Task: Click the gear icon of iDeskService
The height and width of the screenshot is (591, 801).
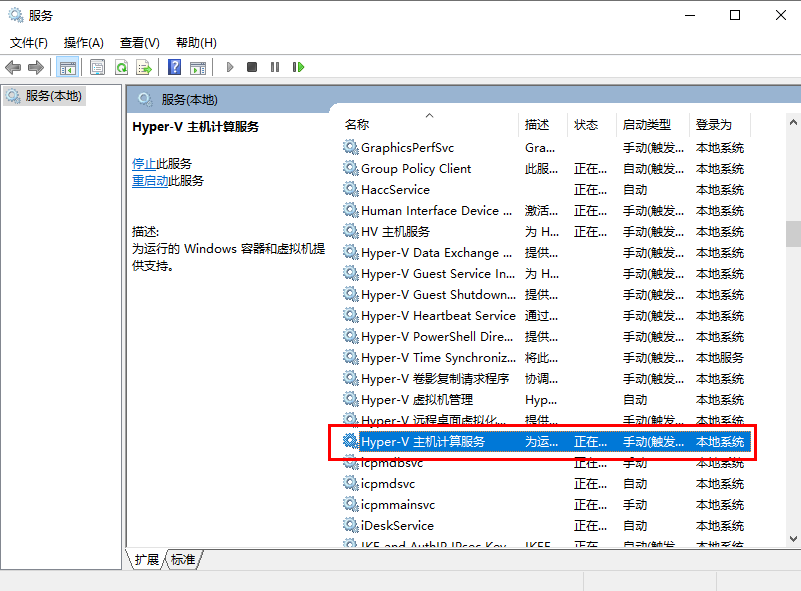Action: pos(350,526)
